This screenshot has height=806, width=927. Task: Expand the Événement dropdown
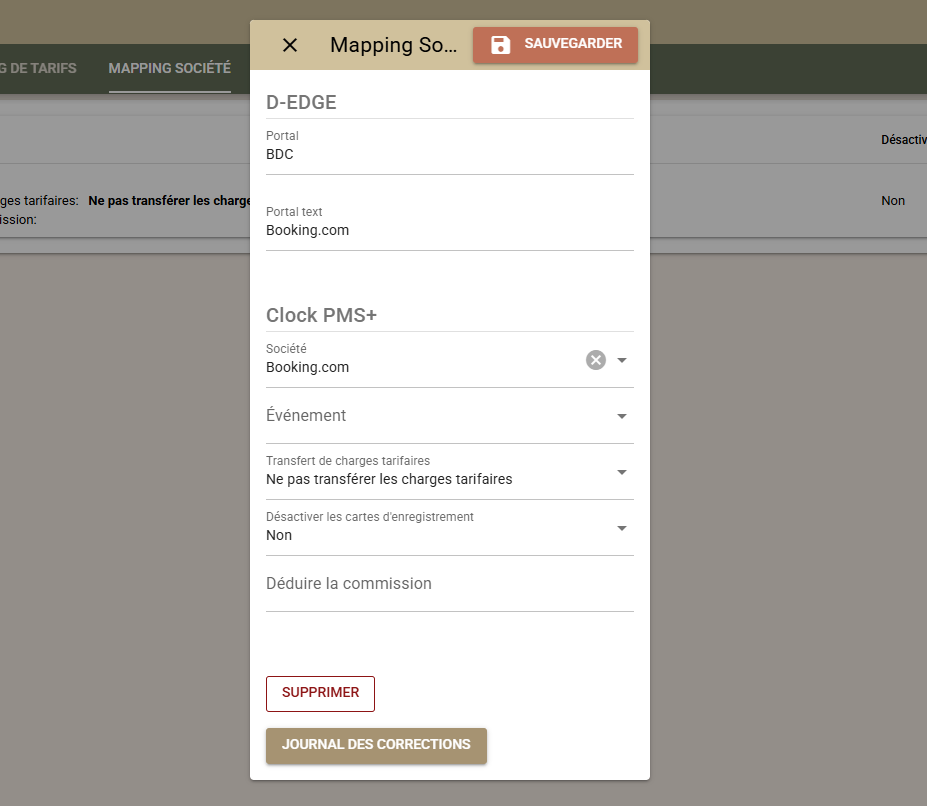pyautogui.click(x=450, y=416)
